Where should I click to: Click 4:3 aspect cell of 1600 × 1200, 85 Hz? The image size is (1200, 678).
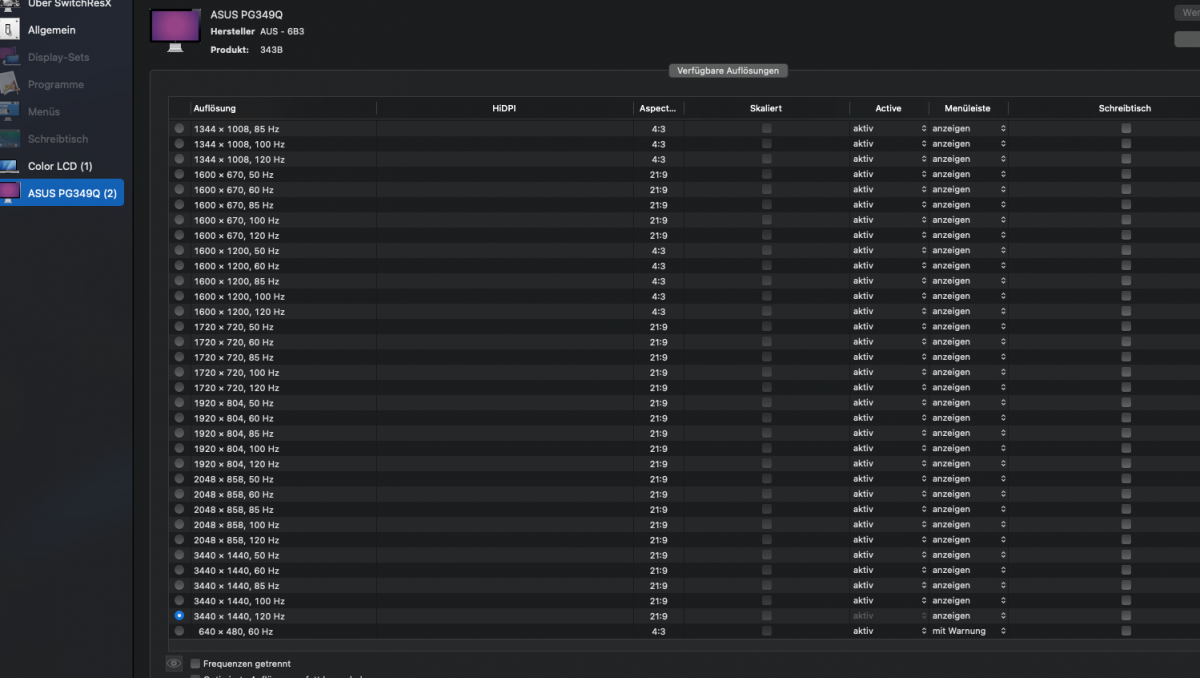coord(658,281)
